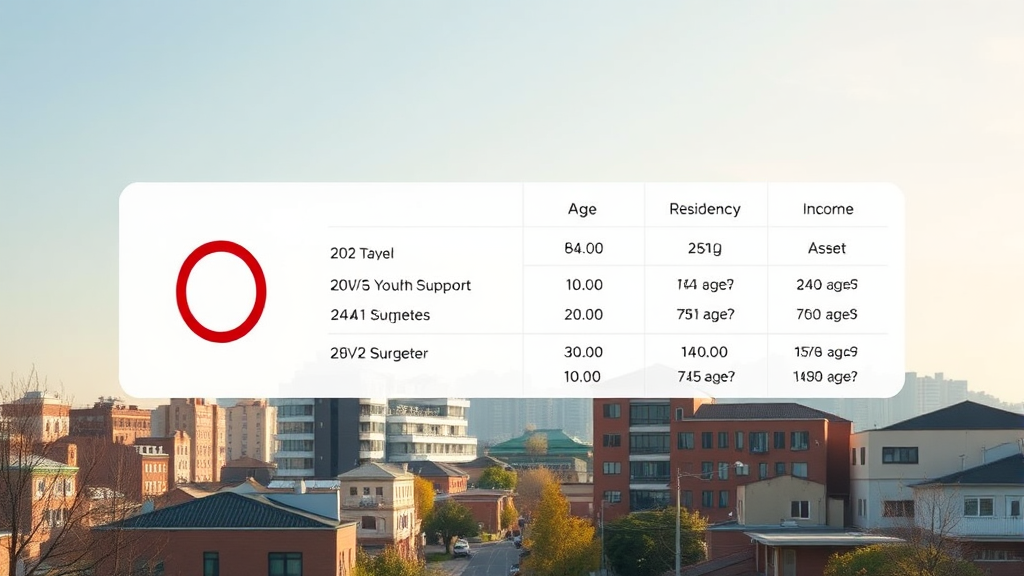Select the 751 age? residency cell
Image resolution: width=1024 pixels, height=576 pixels.
(x=705, y=314)
